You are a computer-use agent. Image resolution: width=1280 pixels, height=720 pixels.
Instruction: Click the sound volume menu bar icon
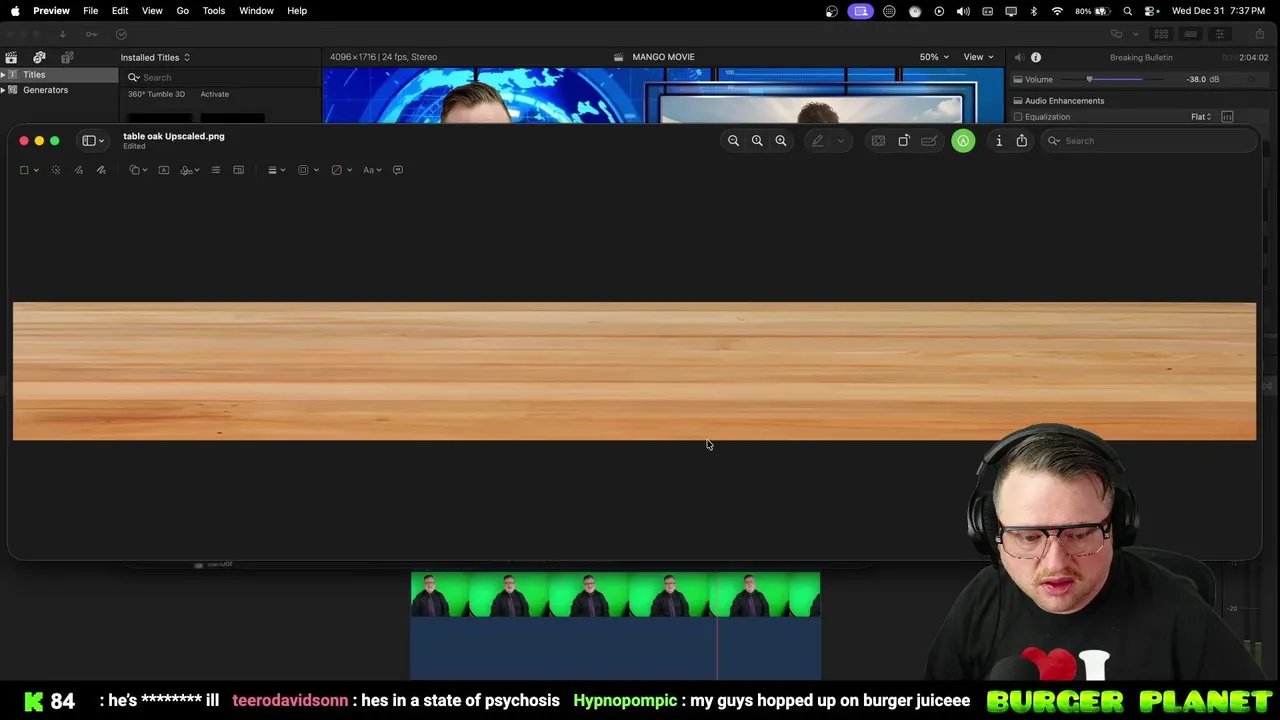coord(962,11)
